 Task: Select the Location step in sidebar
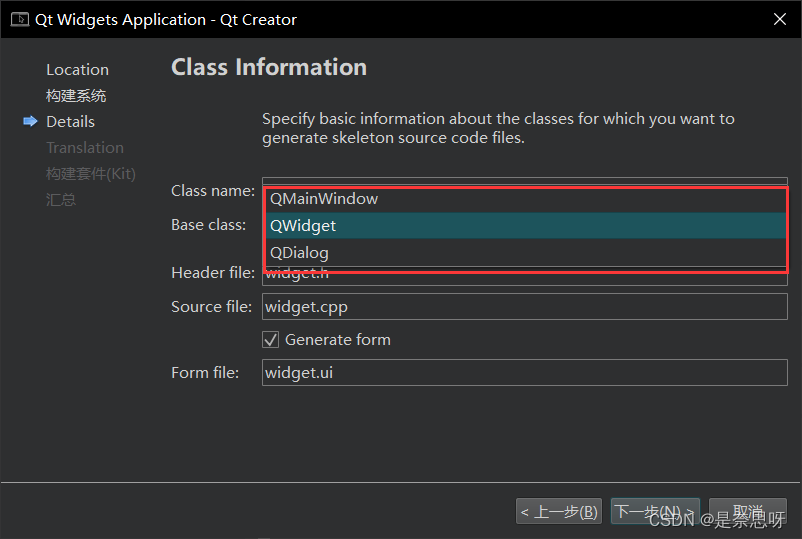point(77,70)
